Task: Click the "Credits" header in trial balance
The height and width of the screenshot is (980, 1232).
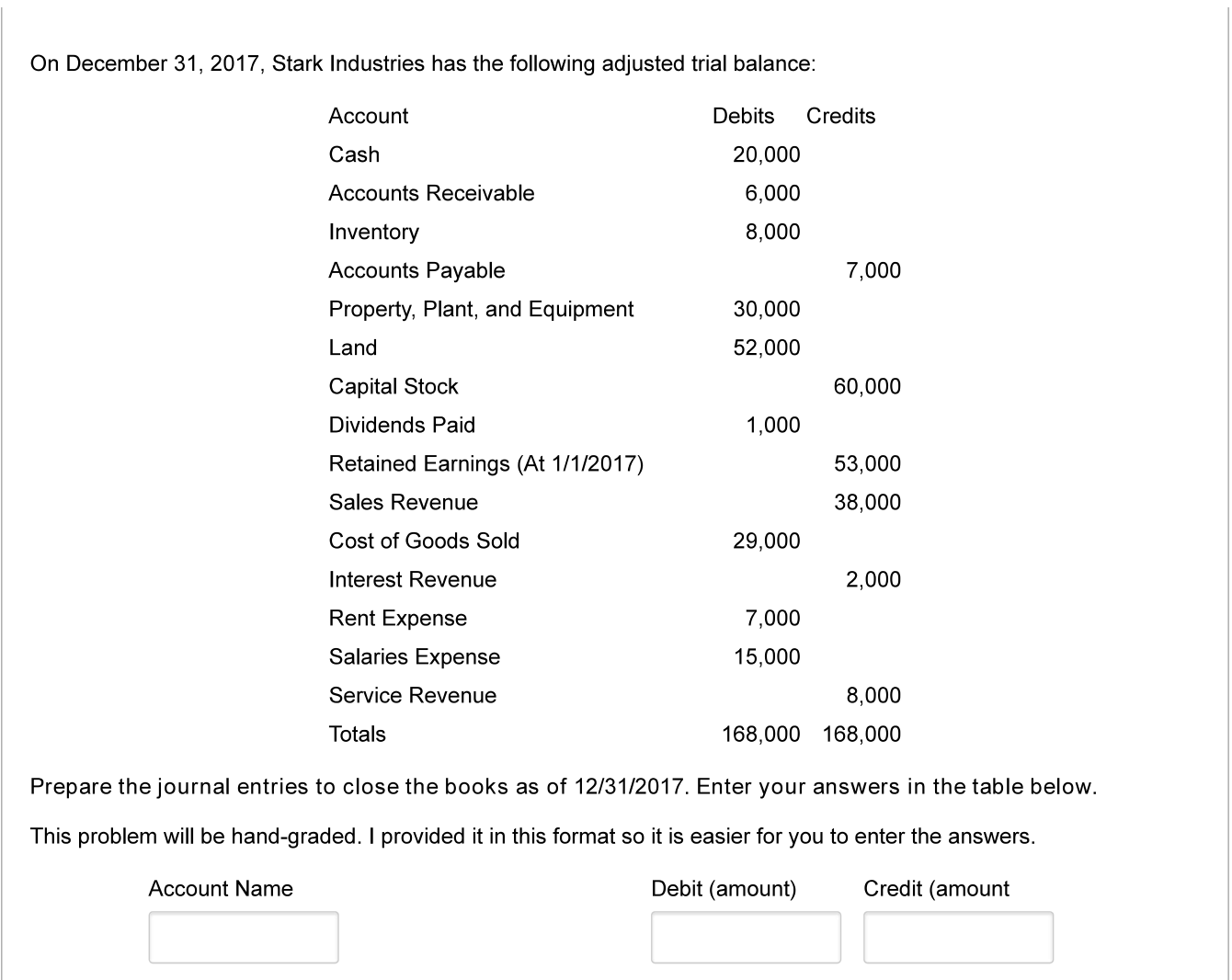Action: click(x=840, y=116)
